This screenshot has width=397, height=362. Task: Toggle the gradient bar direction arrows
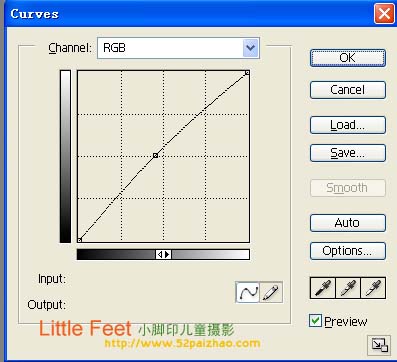[163, 255]
